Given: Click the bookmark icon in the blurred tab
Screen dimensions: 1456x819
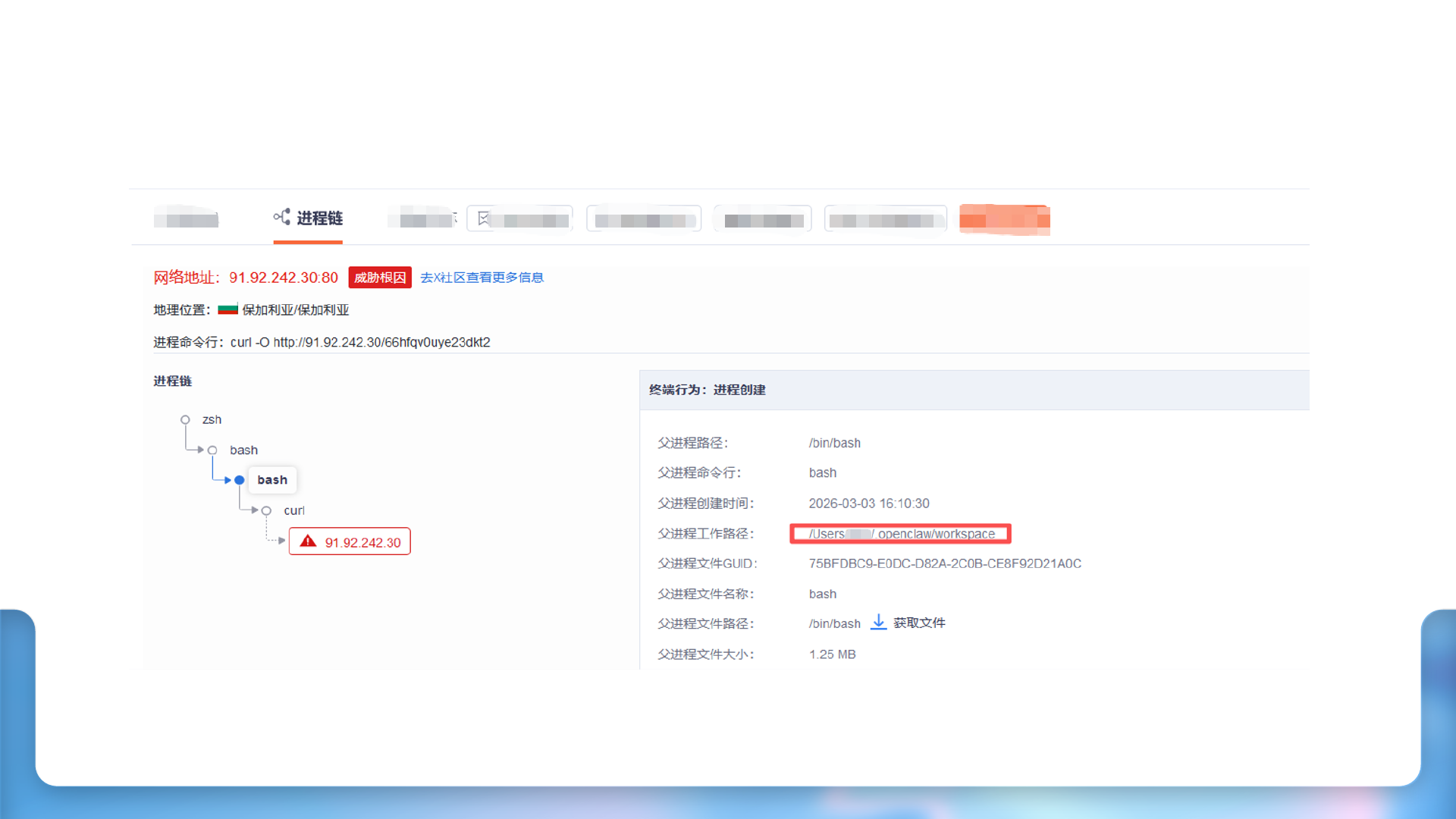Looking at the screenshot, I should coord(483,218).
